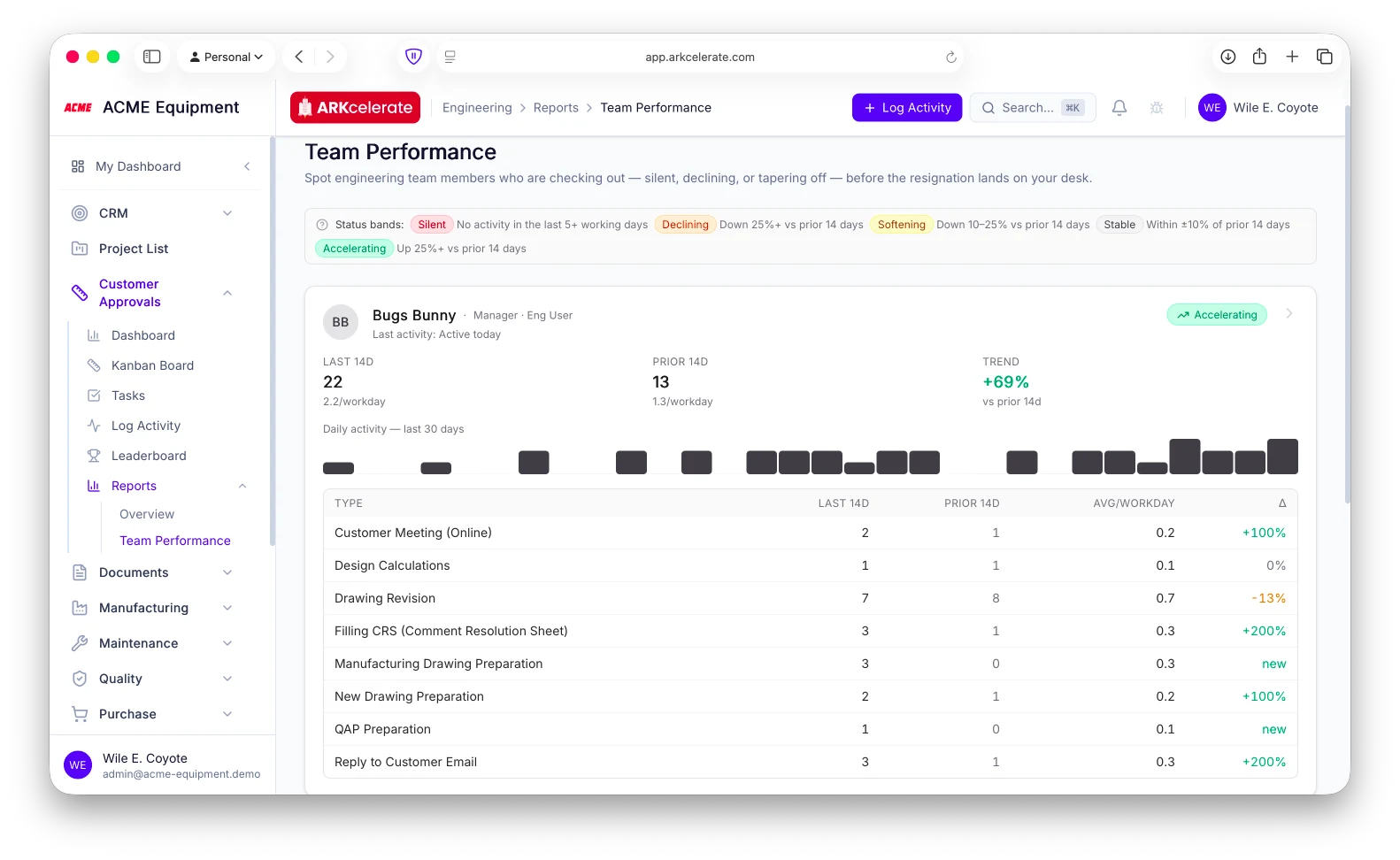Click the Manufacturing factory icon

coord(80,608)
